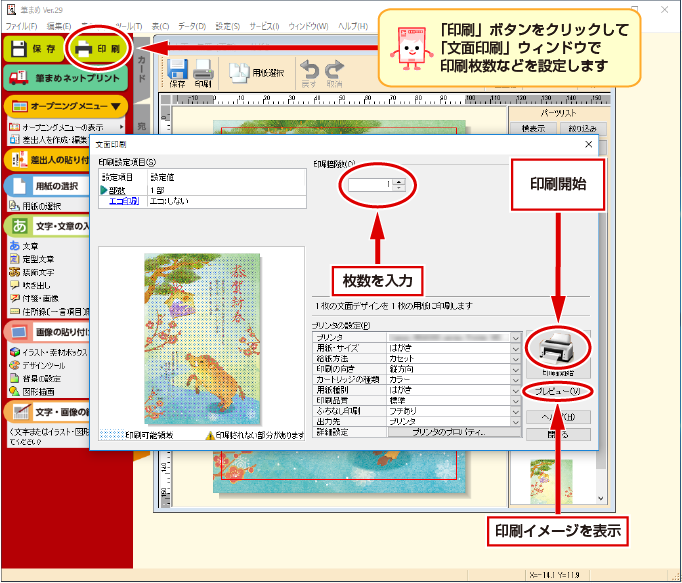Open the プリンタ dropdown in print dialog
This screenshot has height=583, width=682.
[x=515, y=338]
